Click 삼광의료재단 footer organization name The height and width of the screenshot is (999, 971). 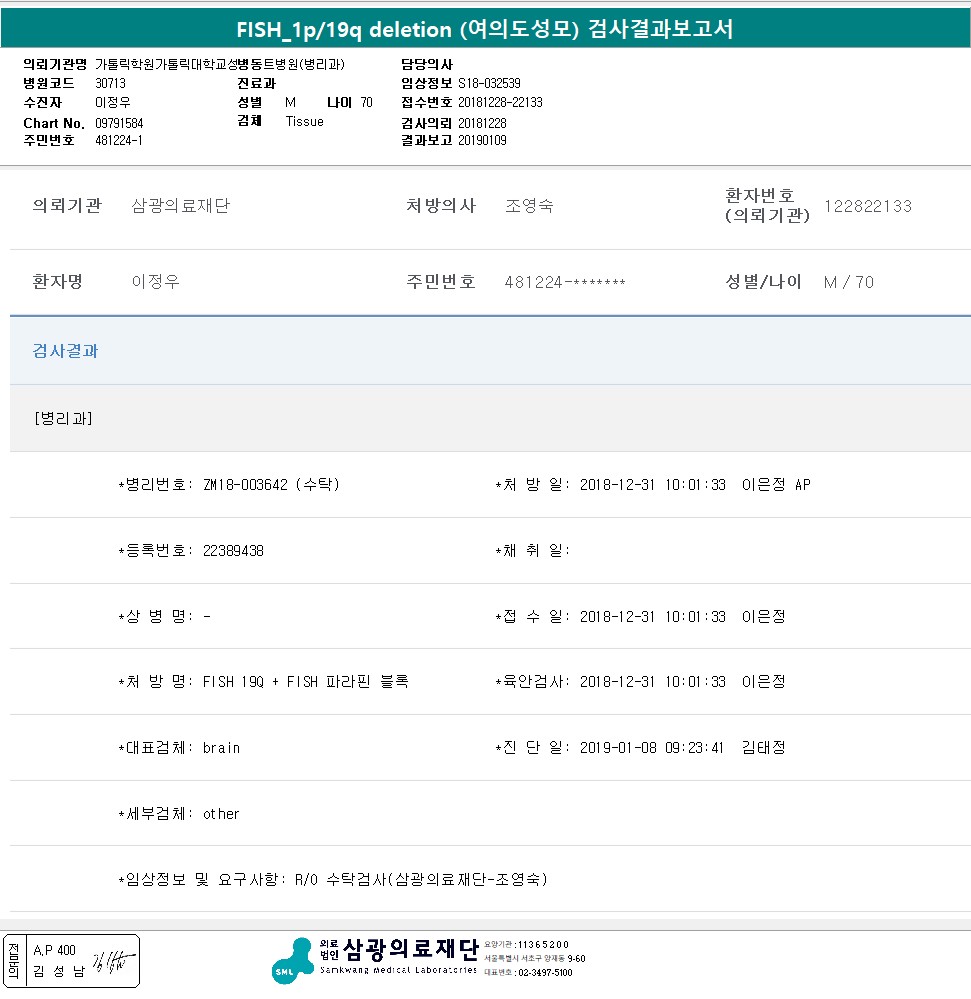[410, 949]
